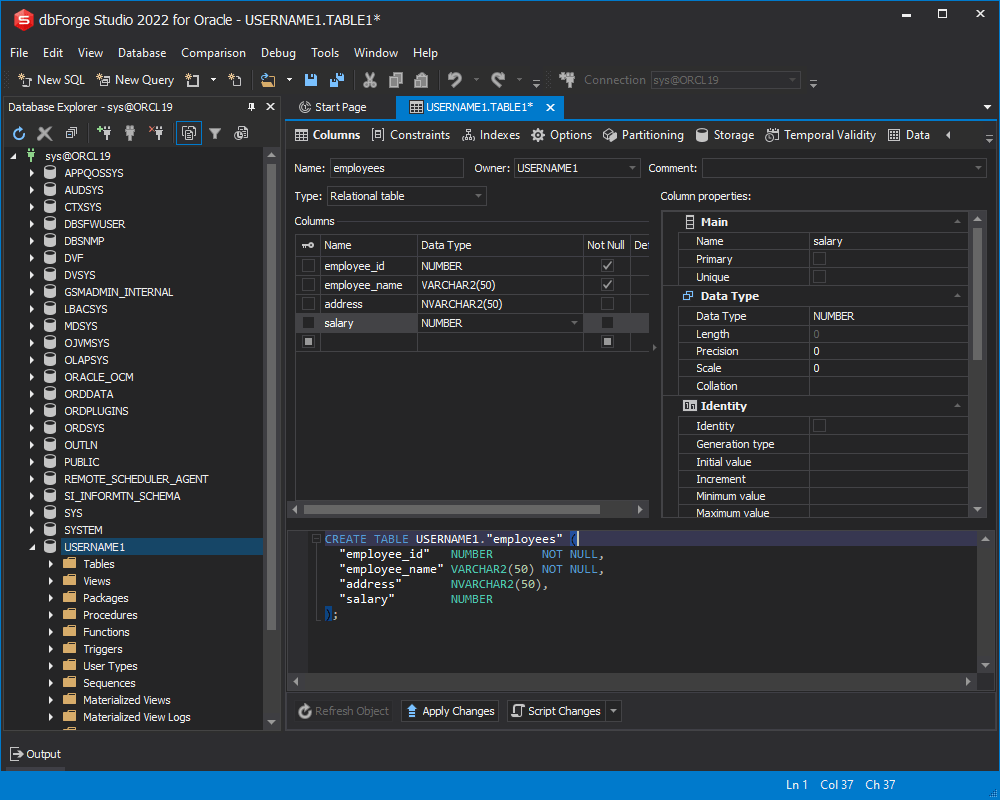Expand the SYSTEM schema node

[x=34, y=529]
